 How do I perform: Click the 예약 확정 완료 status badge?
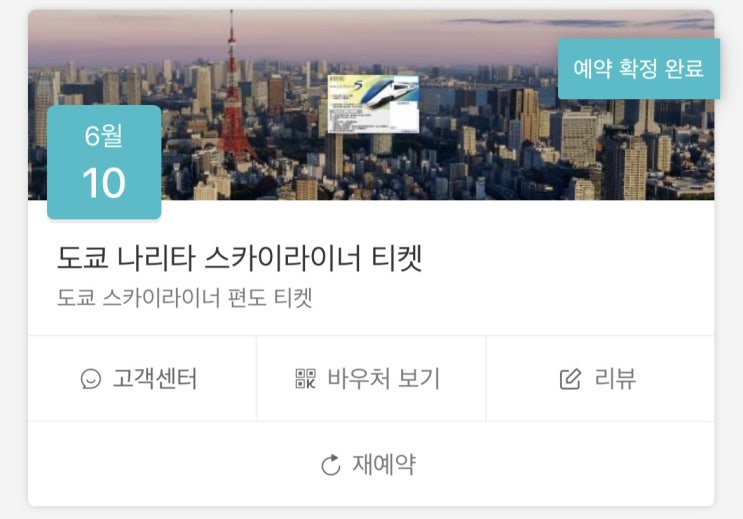pyautogui.click(x=639, y=69)
